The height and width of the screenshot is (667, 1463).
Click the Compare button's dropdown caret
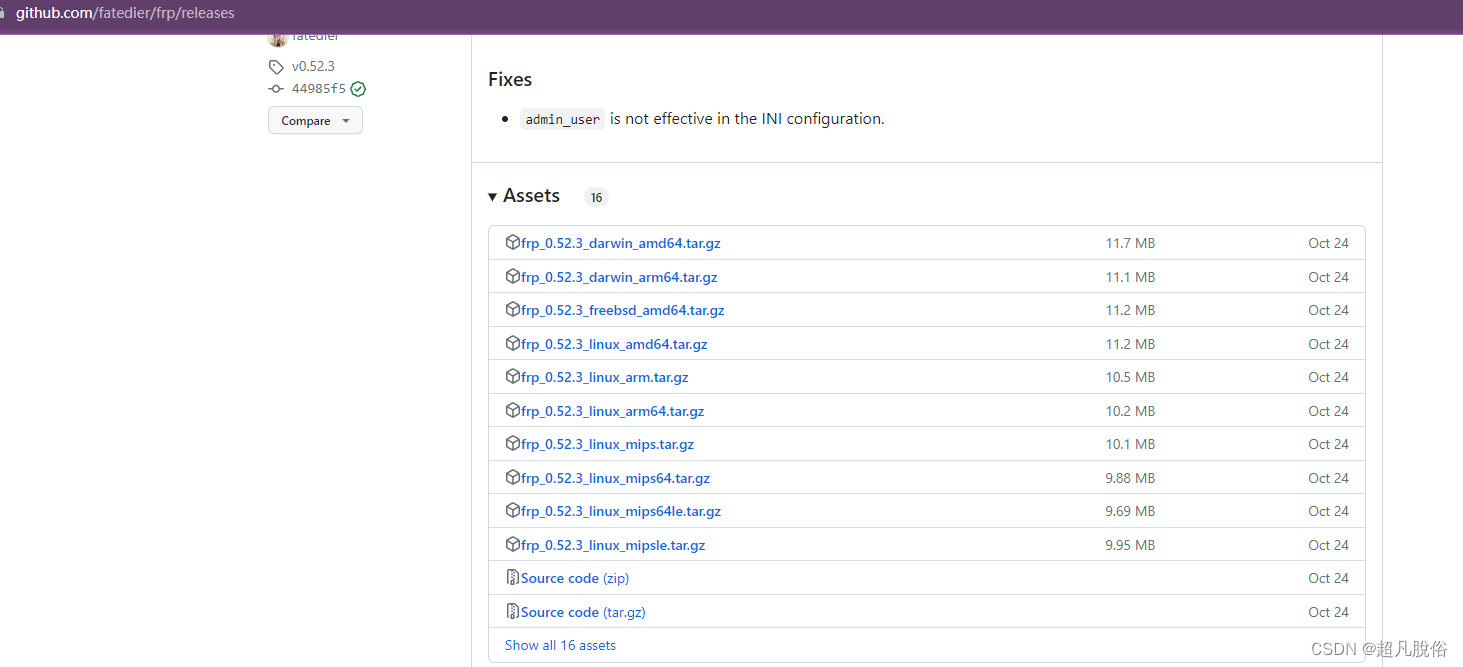point(345,120)
